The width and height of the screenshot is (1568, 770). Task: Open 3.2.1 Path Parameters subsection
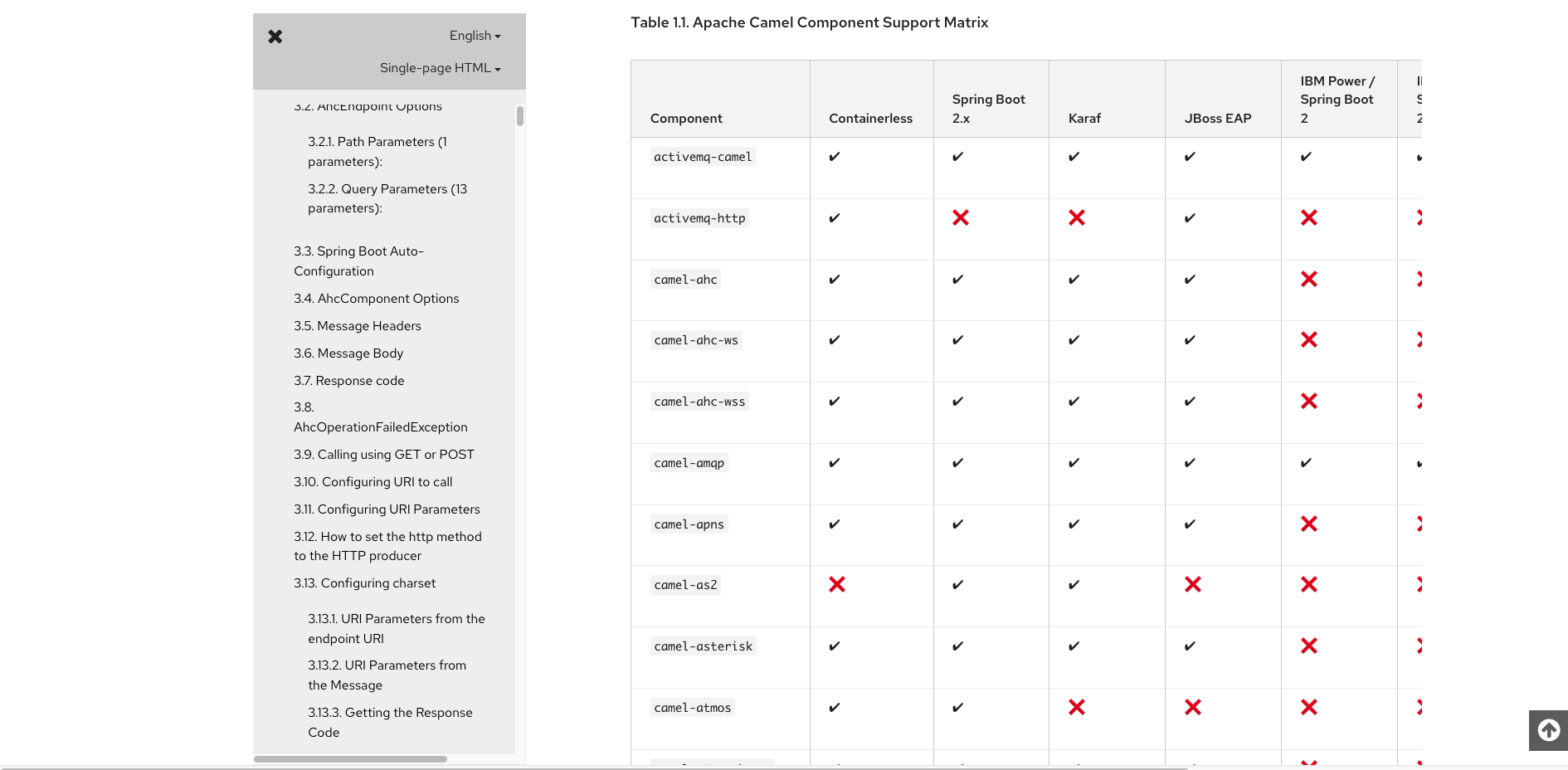click(377, 152)
